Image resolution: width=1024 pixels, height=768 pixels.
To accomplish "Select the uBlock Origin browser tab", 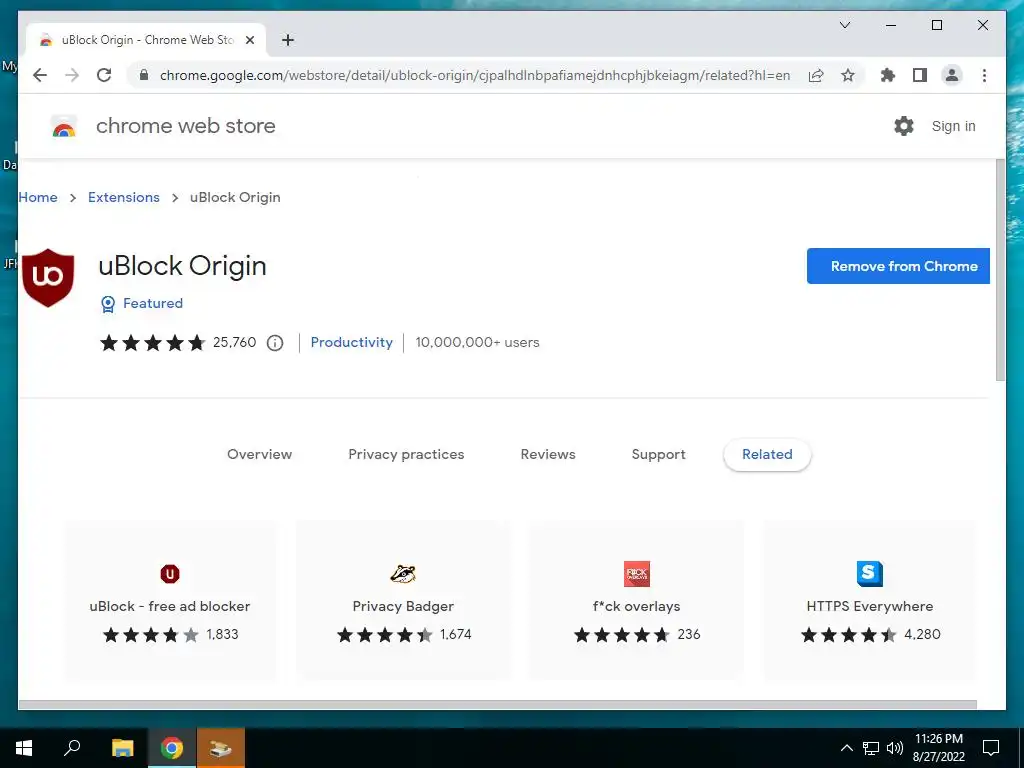I will pos(146,40).
